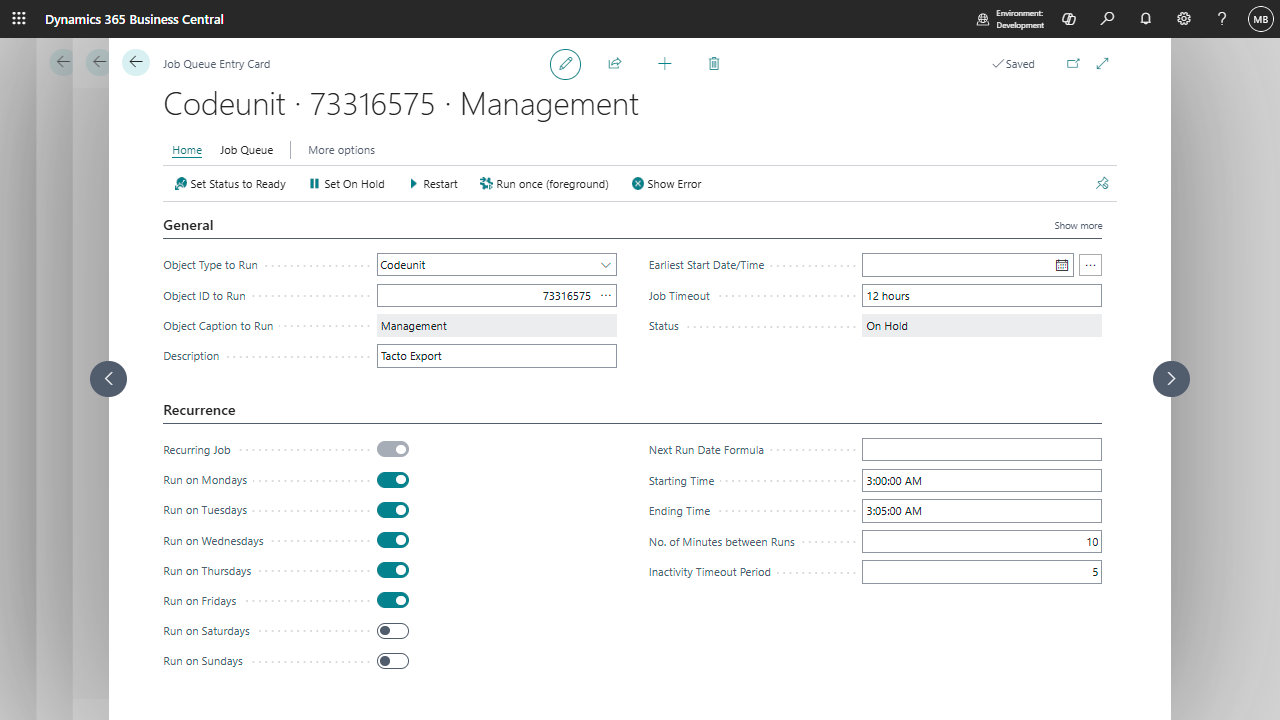Go to next record arrow
Viewport: 1280px width, 720px height.
[x=1171, y=379]
